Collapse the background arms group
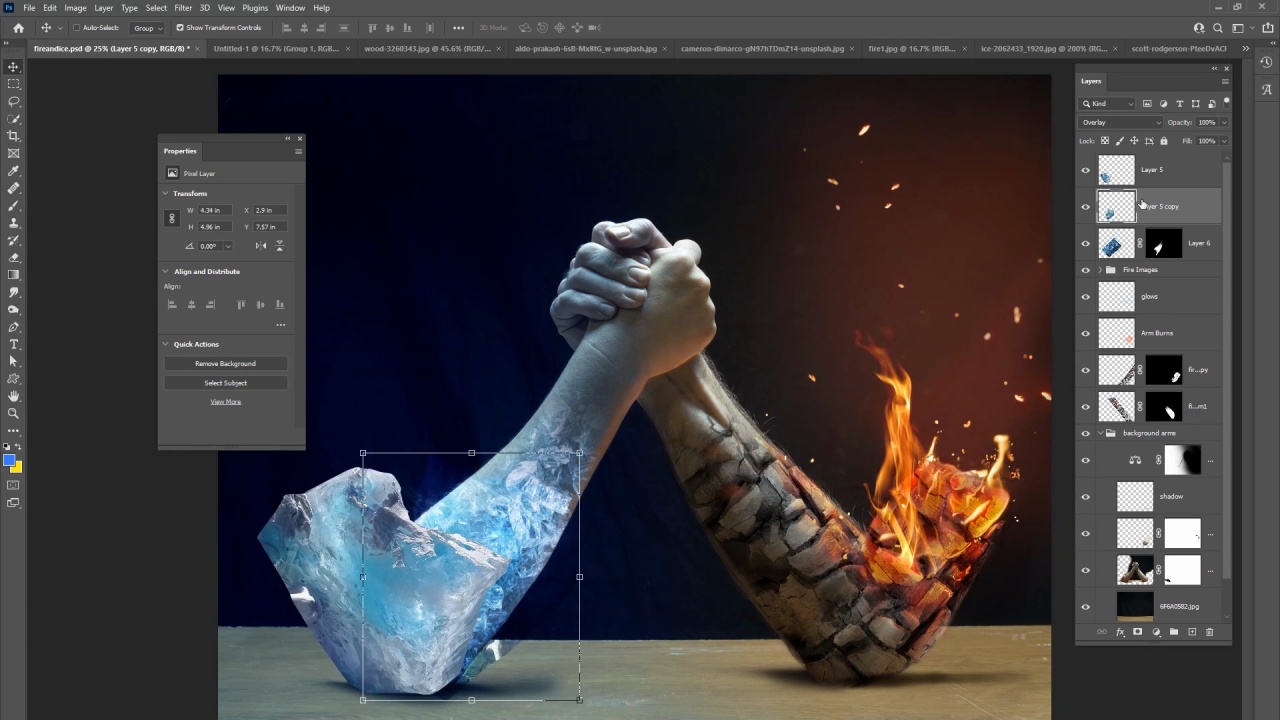1280x720 pixels. coord(1100,433)
